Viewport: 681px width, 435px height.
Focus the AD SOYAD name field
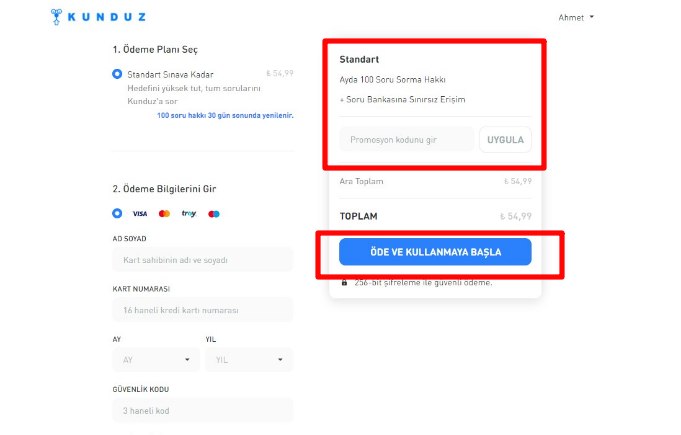203,260
